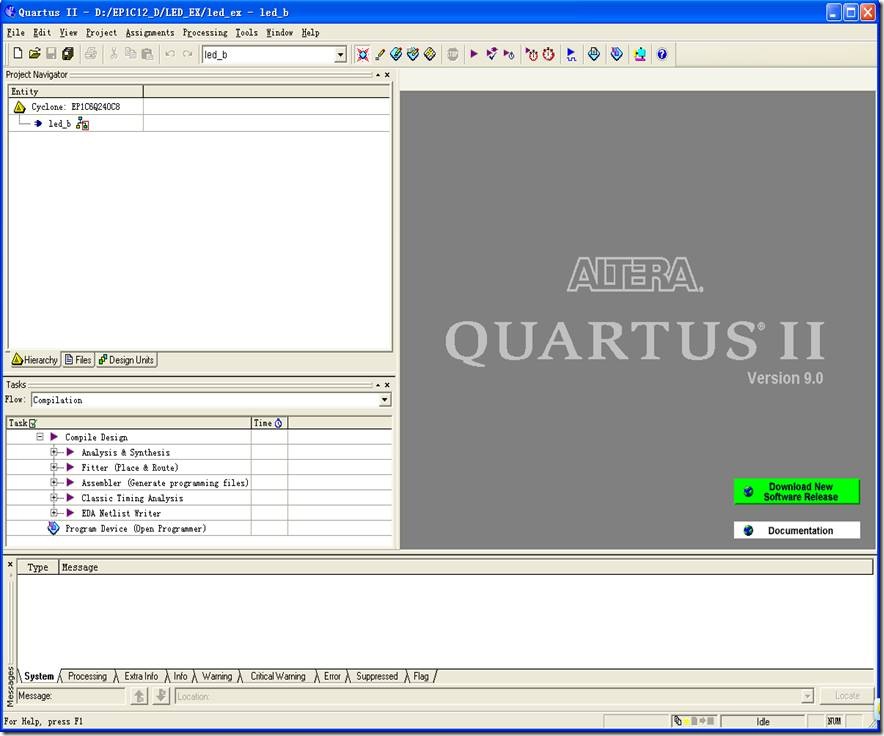The height and width of the screenshot is (736, 884).
Task: Open the Flow Compilation dropdown
Action: pyautogui.click(x=385, y=400)
